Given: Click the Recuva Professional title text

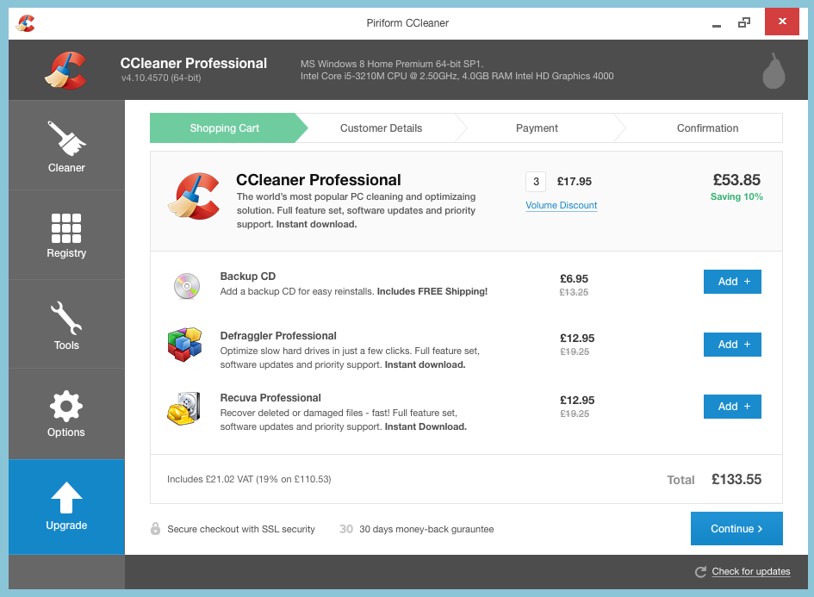Looking at the screenshot, I should (x=270, y=398).
